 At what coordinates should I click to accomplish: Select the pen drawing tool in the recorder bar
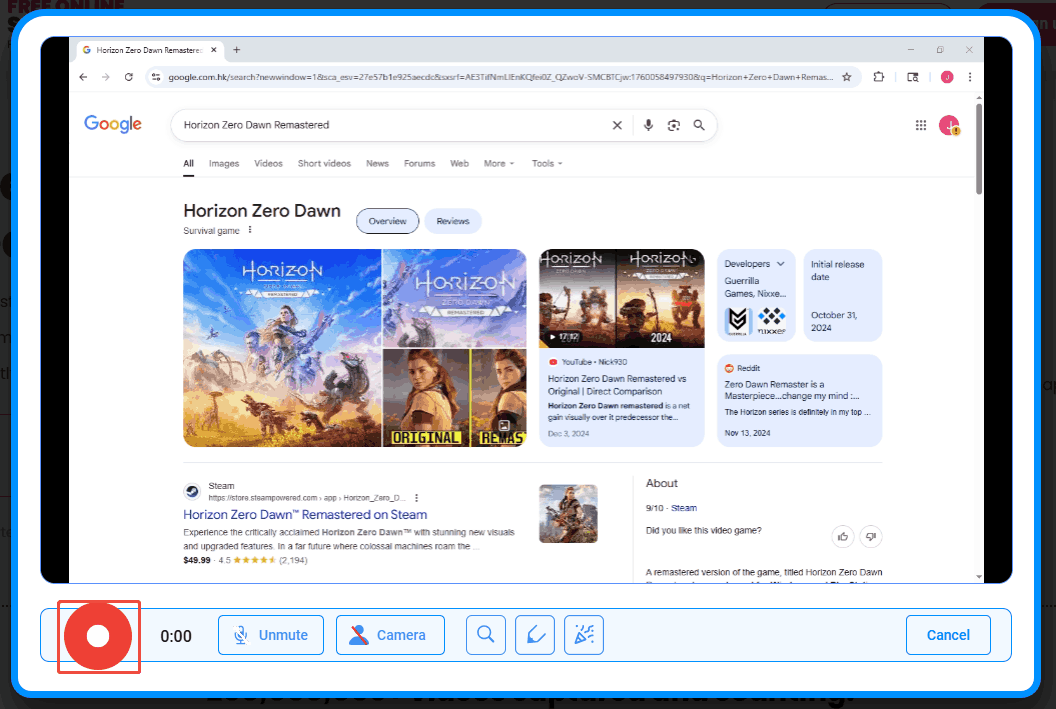(x=535, y=635)
